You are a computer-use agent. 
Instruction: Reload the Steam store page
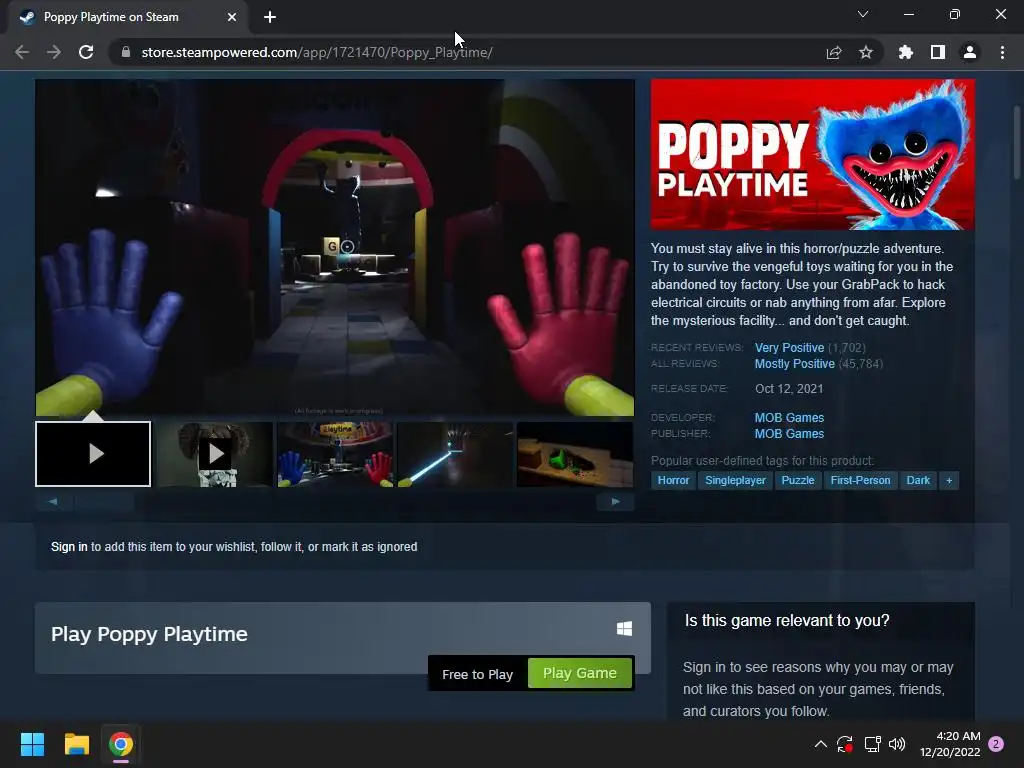(86, 52)
